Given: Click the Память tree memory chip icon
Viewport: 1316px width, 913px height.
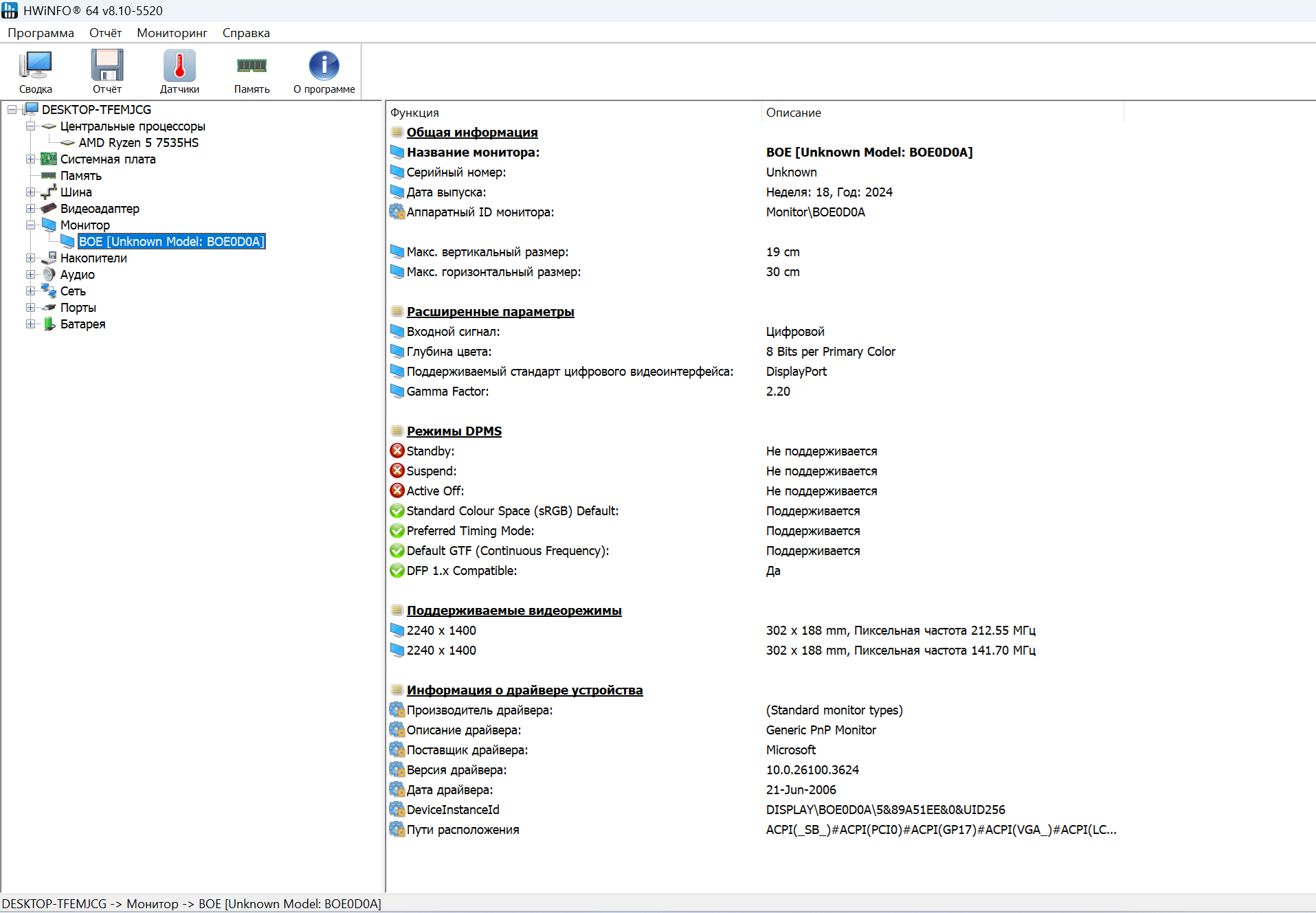Looking at the screenshot, I should [x=49, y=176].
